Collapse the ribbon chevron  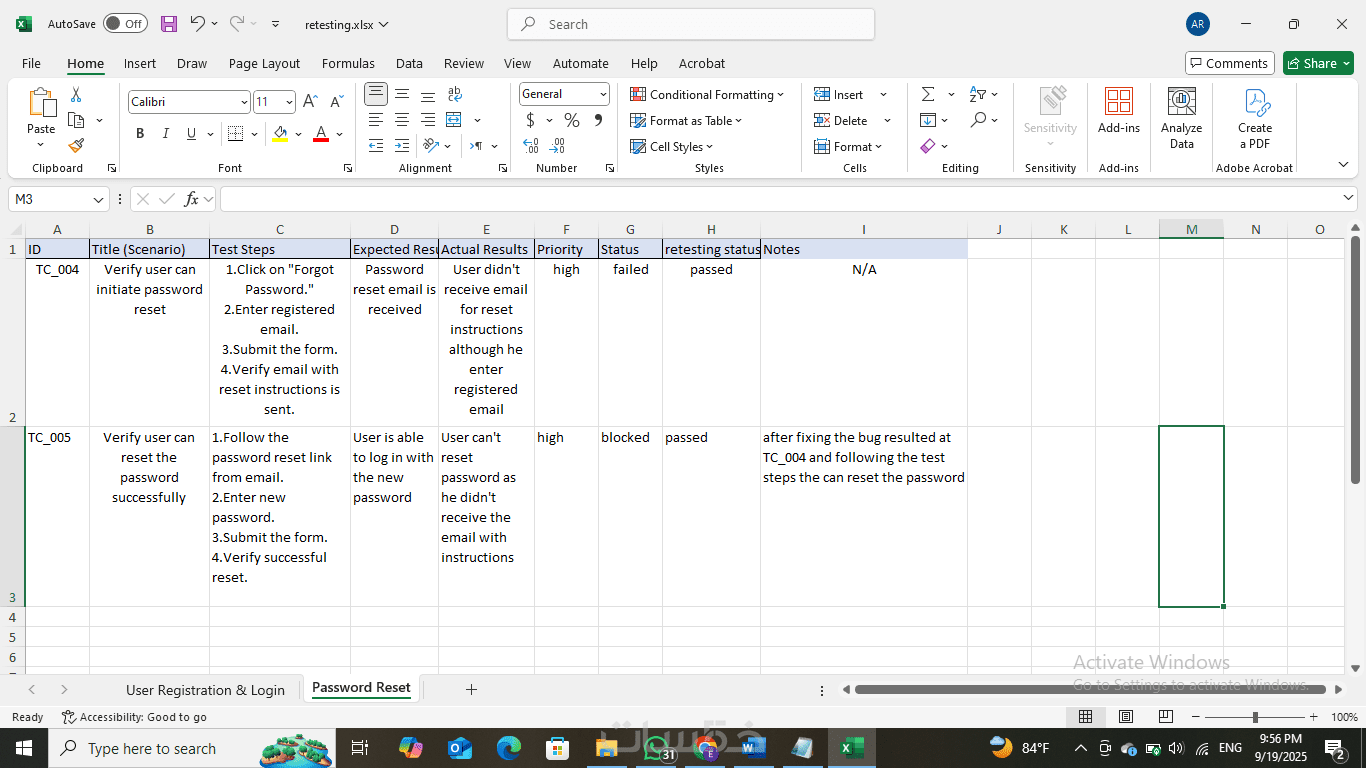coord(1343,165)
